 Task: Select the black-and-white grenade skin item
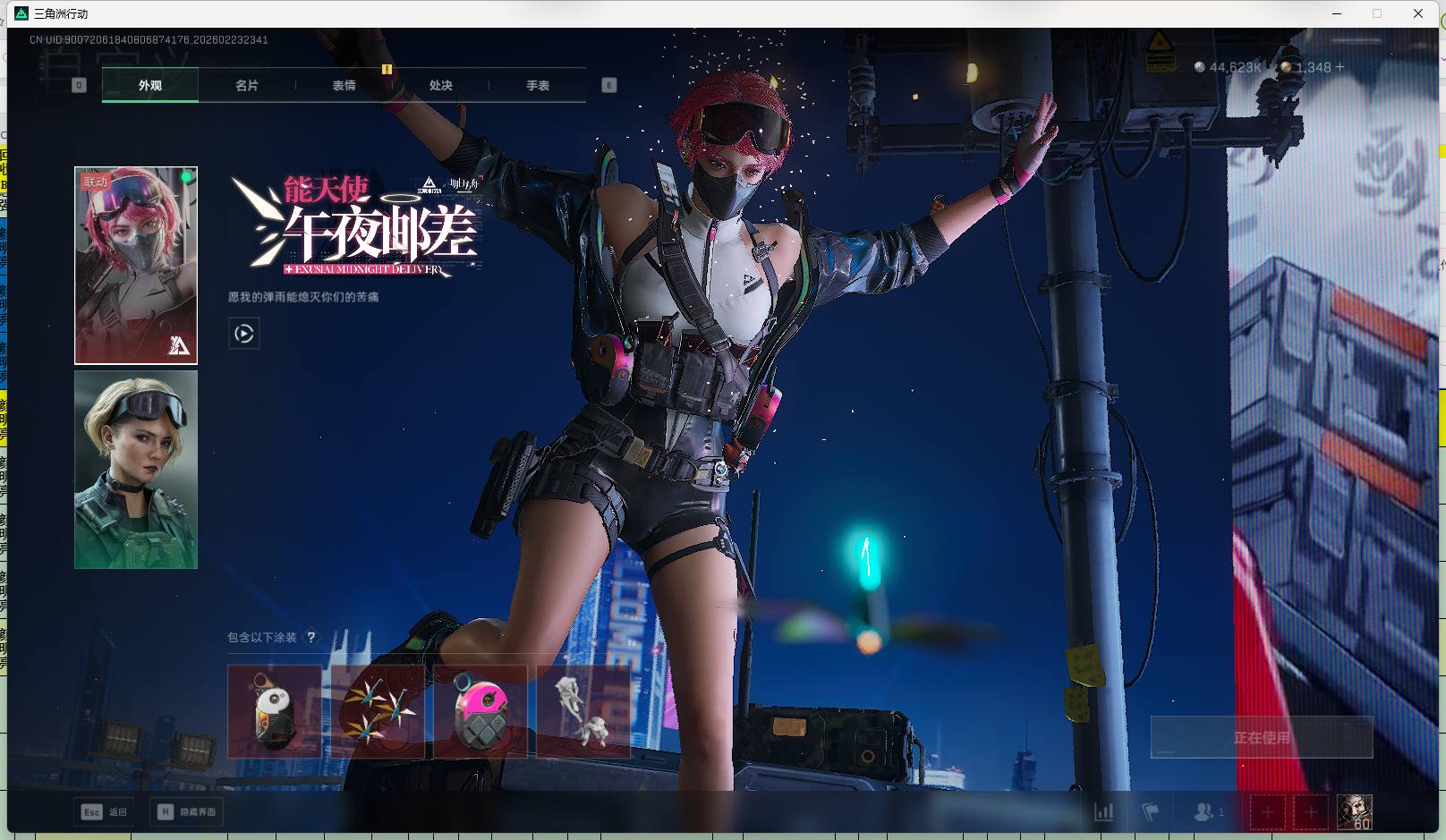pos(275,711)
